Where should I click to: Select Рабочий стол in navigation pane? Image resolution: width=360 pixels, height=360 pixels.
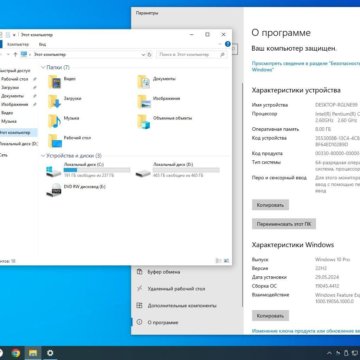pyautogui.click(x=15, y=79)
